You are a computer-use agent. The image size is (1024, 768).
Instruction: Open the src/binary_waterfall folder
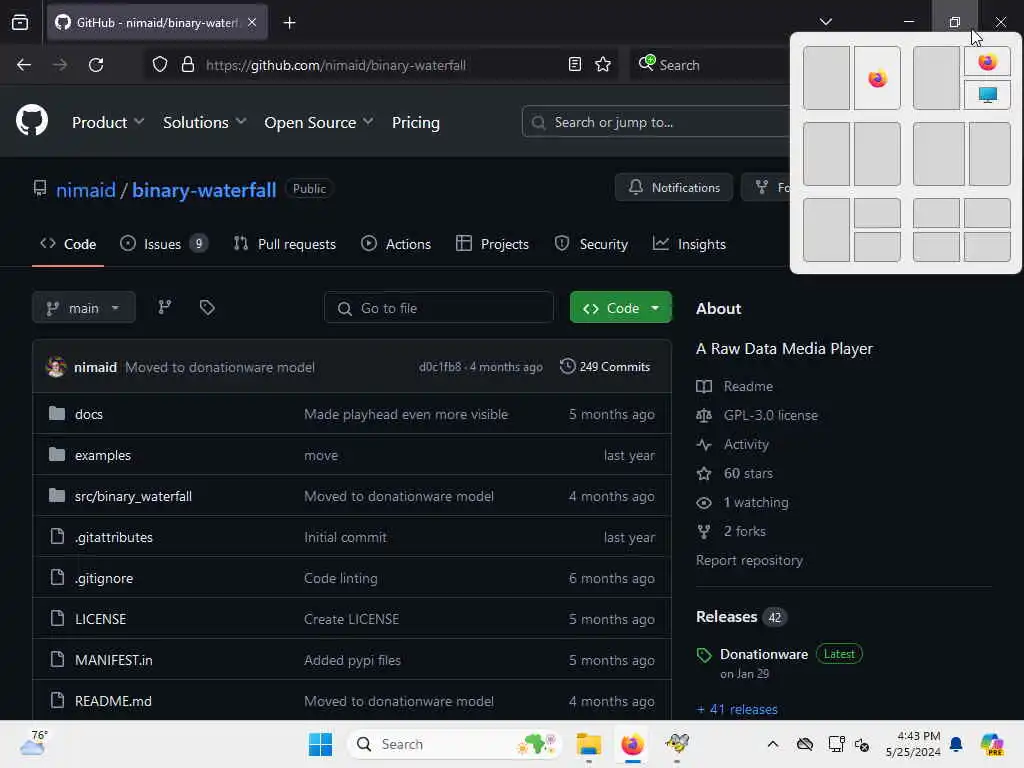(x=133, y=496)
